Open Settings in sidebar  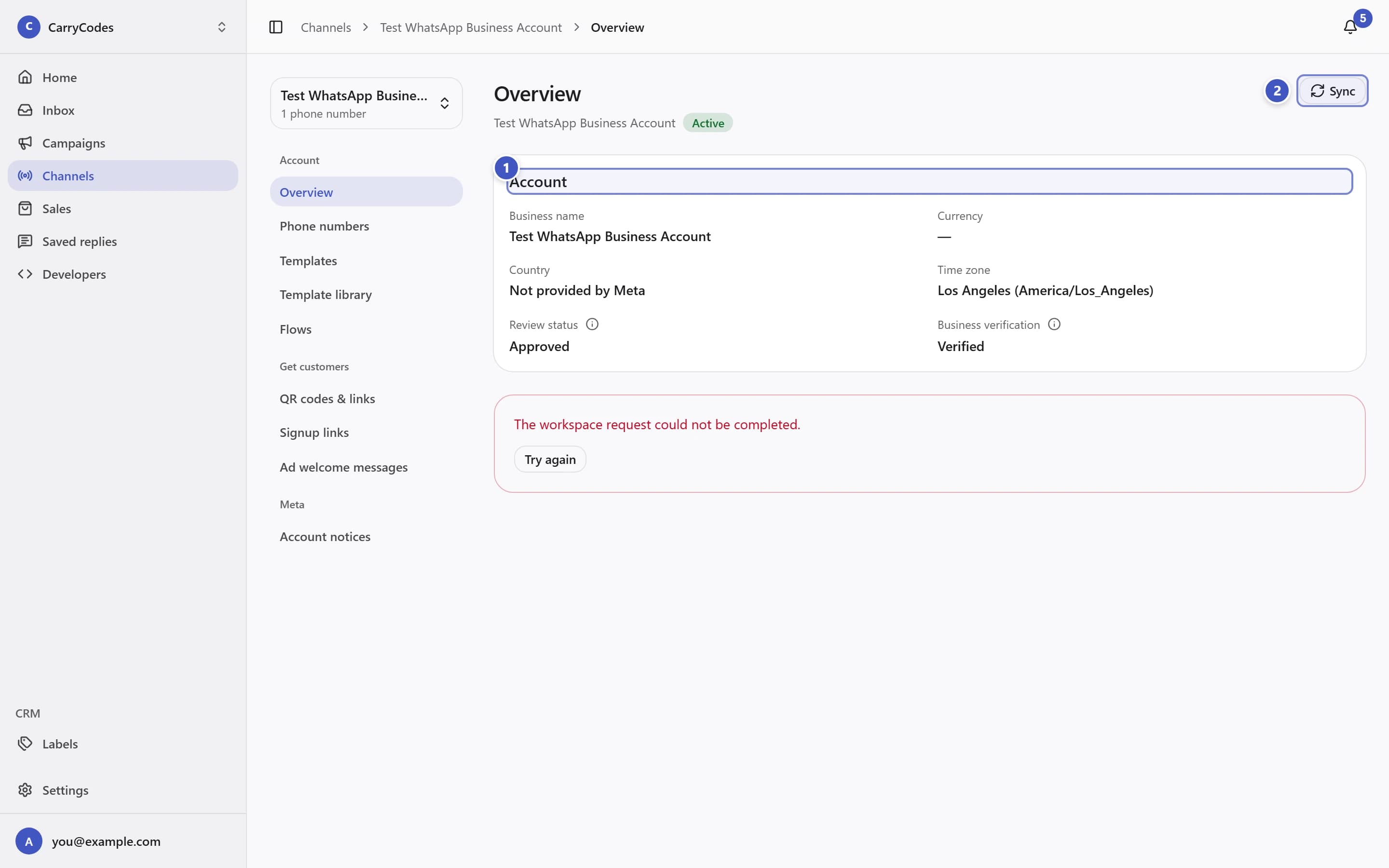pos(123,790)
